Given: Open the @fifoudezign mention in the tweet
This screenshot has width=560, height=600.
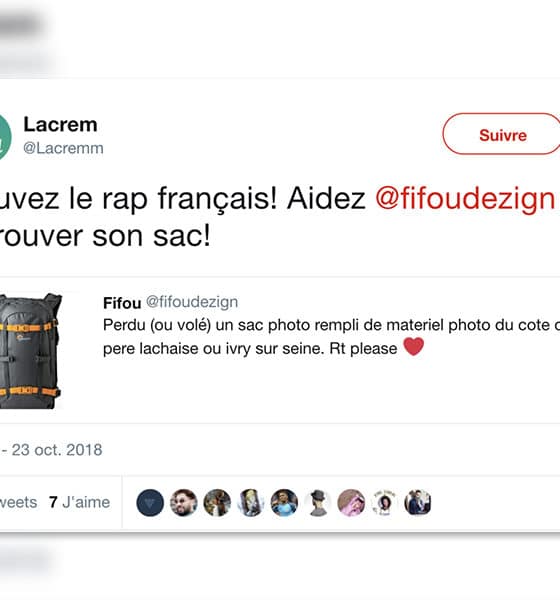Looking at the screenshot, I should point(465,199).
